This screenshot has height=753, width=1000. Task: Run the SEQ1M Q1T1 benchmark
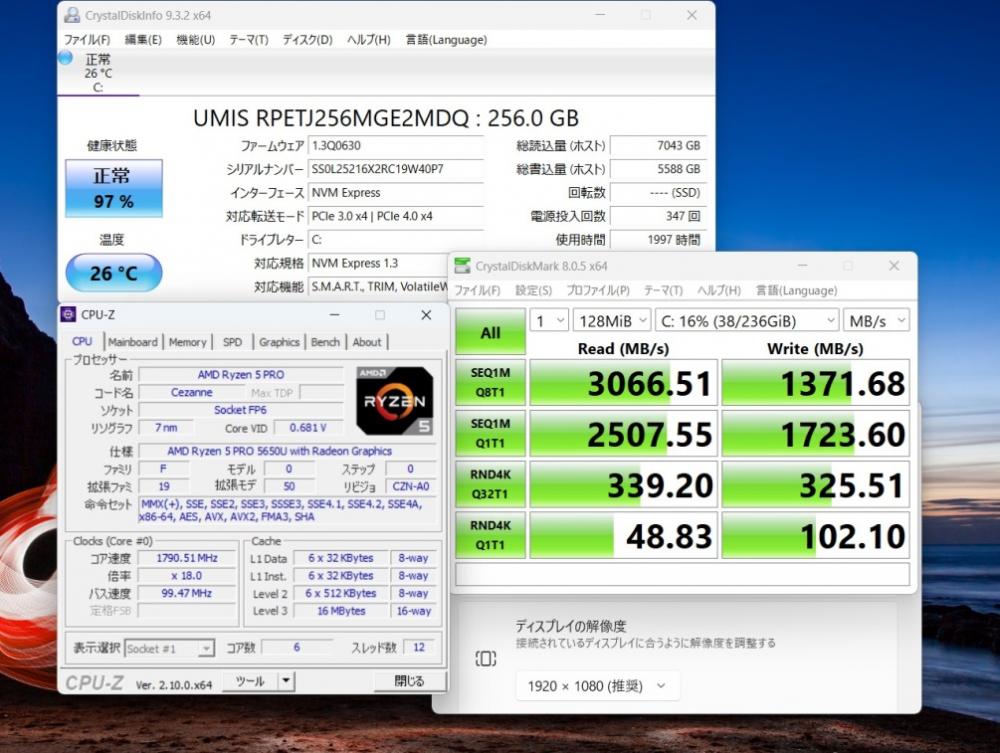coord(490,434)
